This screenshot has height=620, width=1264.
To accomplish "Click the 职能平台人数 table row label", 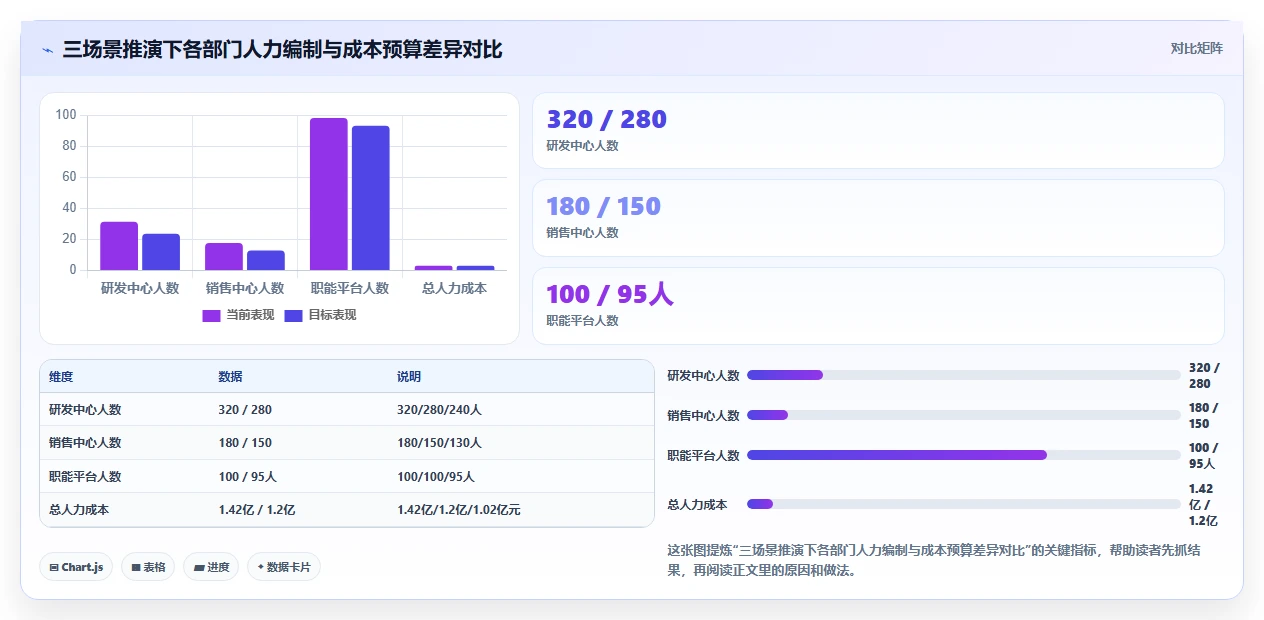I will click(85, 477).
